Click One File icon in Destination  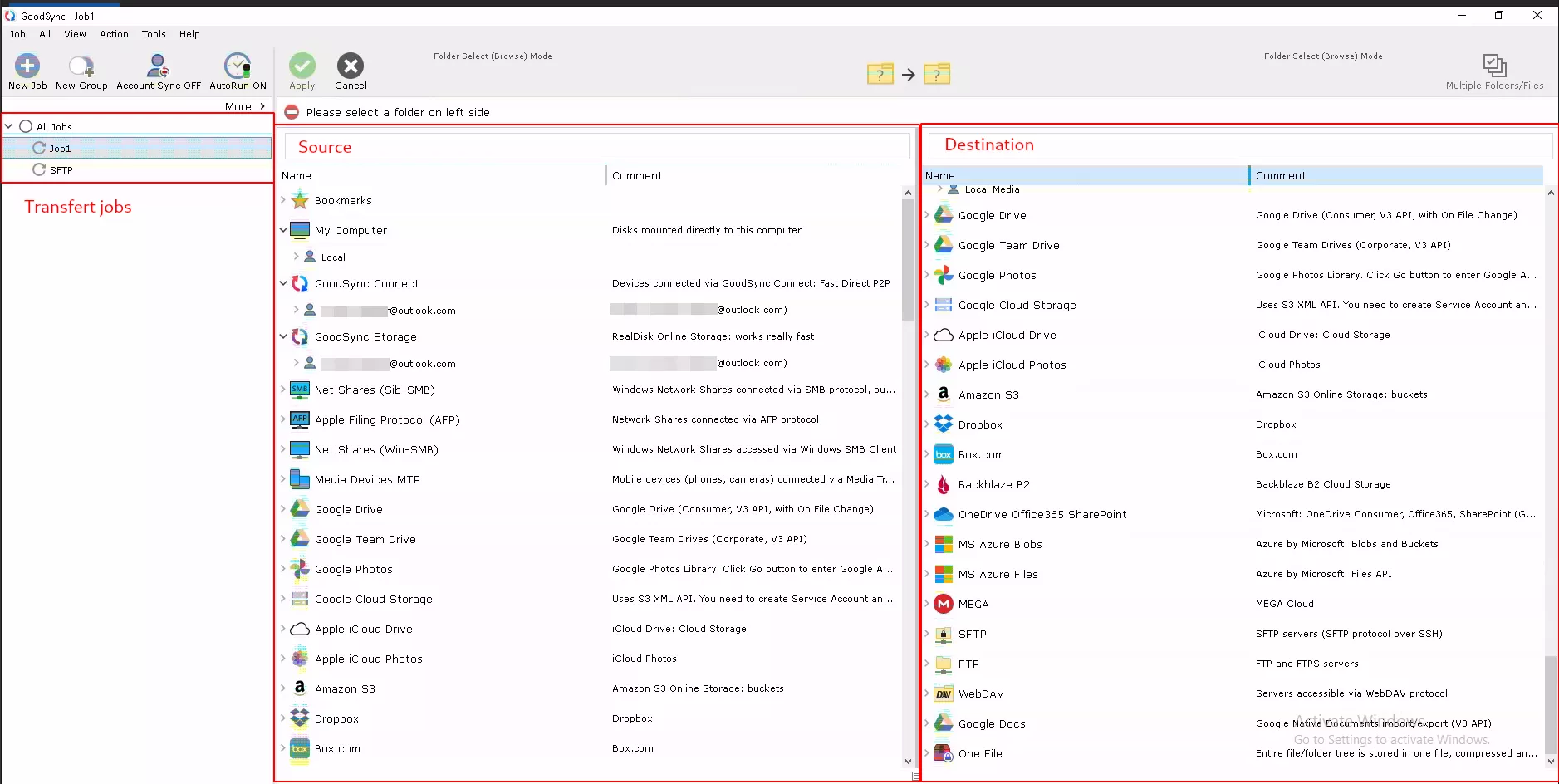coord(944,753)
